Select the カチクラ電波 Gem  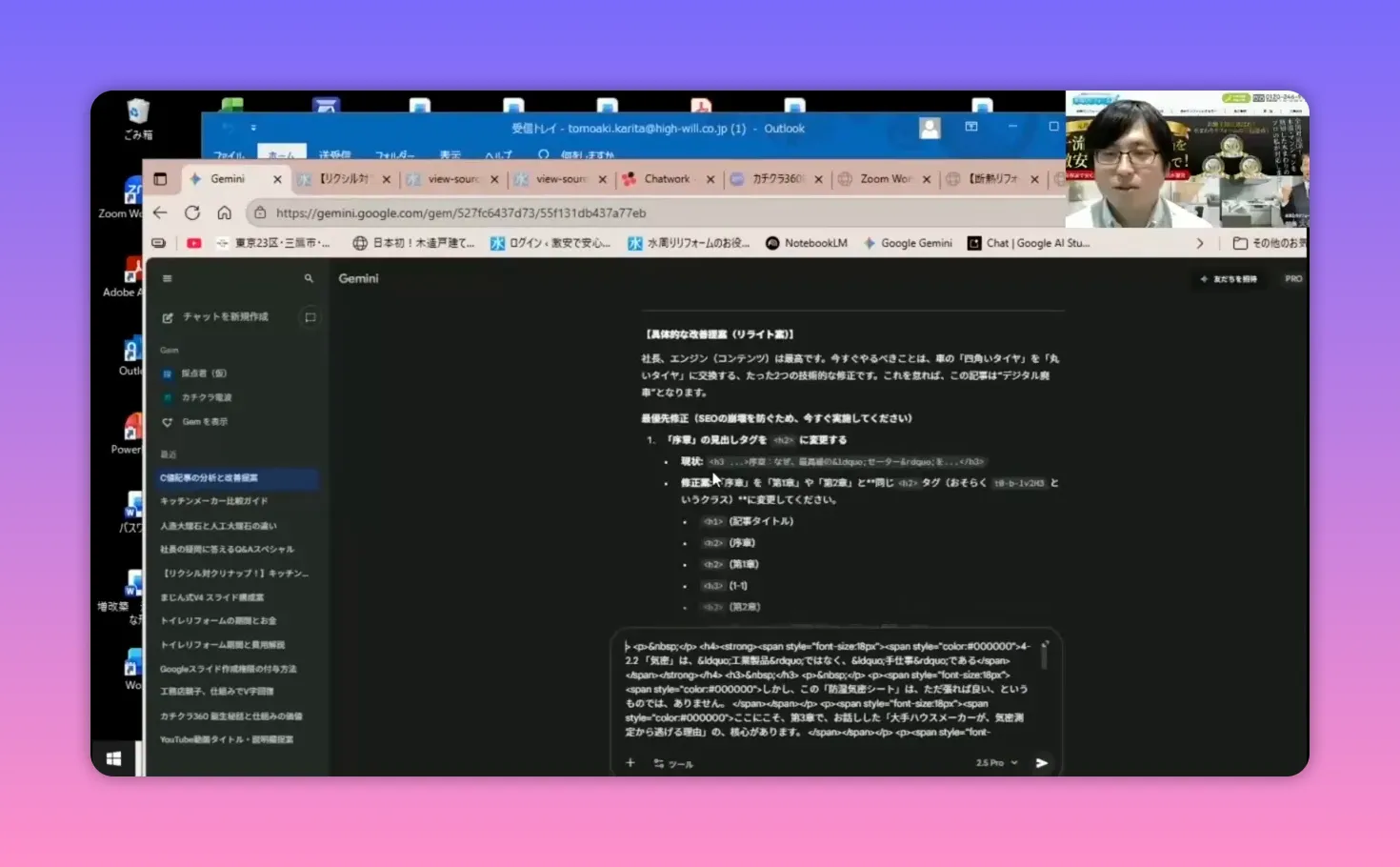(x=205, y=397)
